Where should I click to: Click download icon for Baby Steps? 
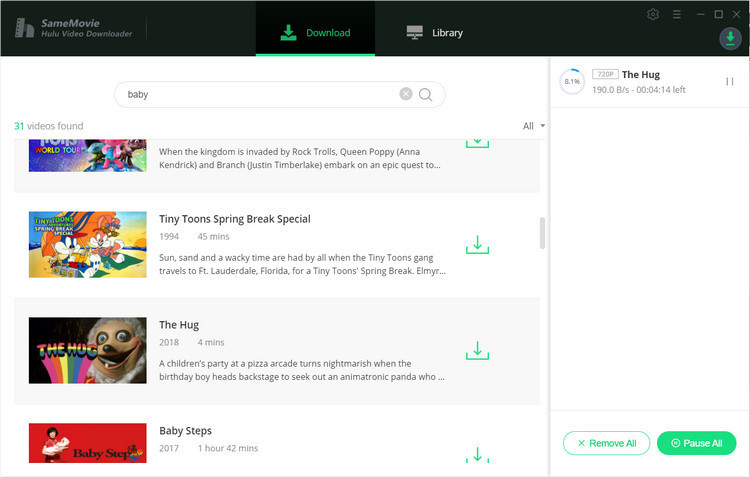(477, 455)
